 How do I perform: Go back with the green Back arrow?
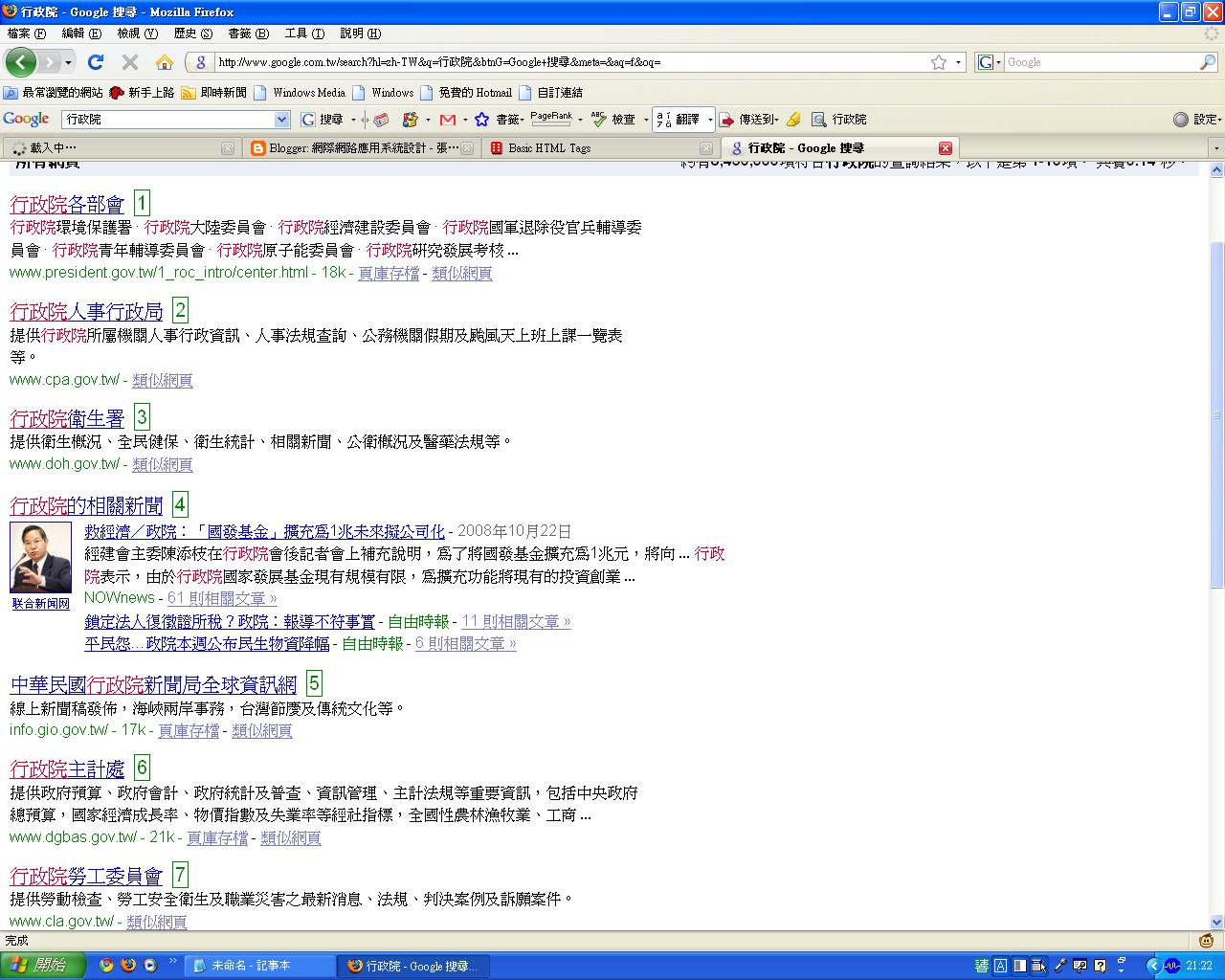[x=21, y=62]
